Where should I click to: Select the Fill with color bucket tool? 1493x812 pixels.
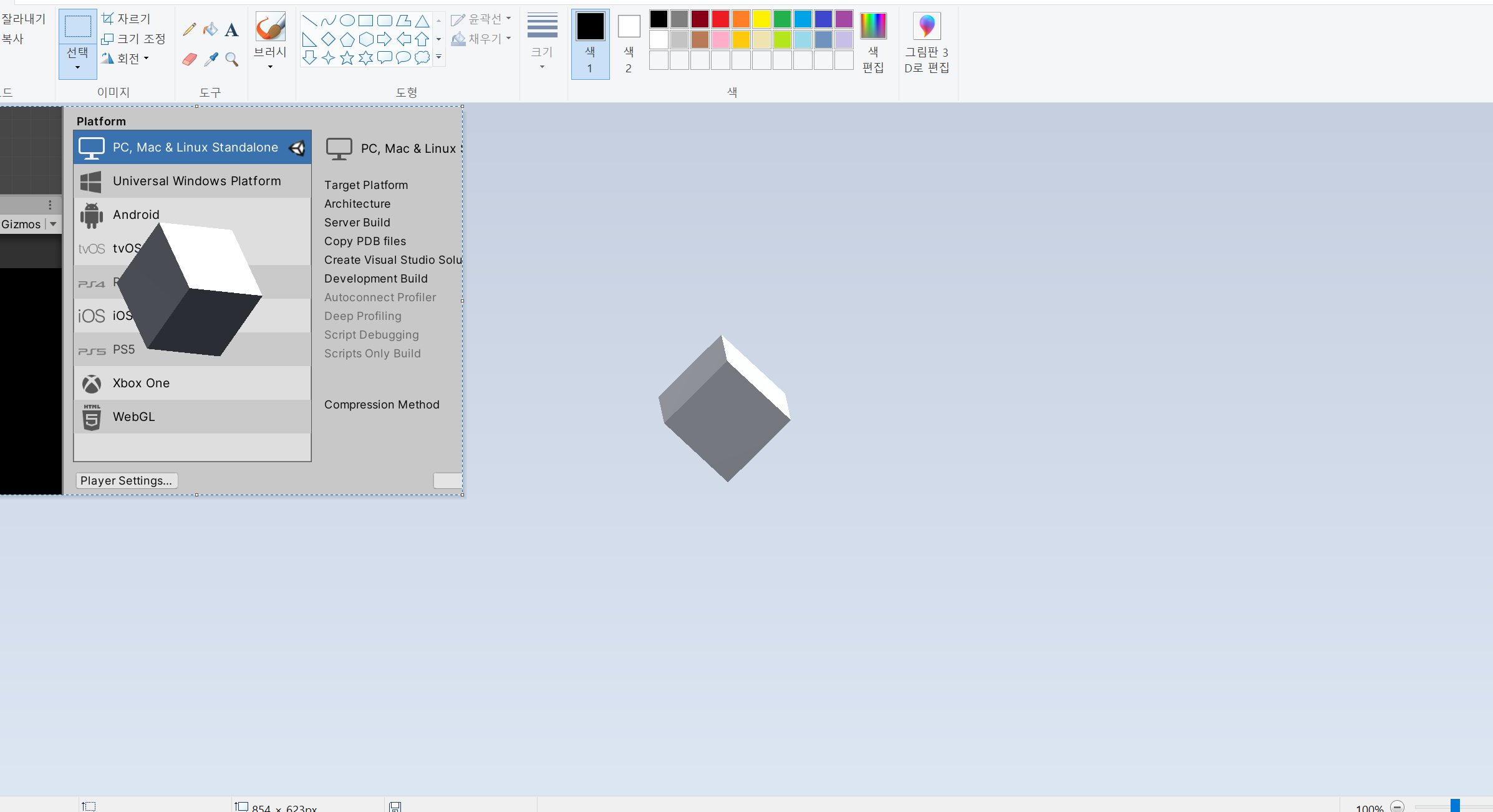pos(211,29)
